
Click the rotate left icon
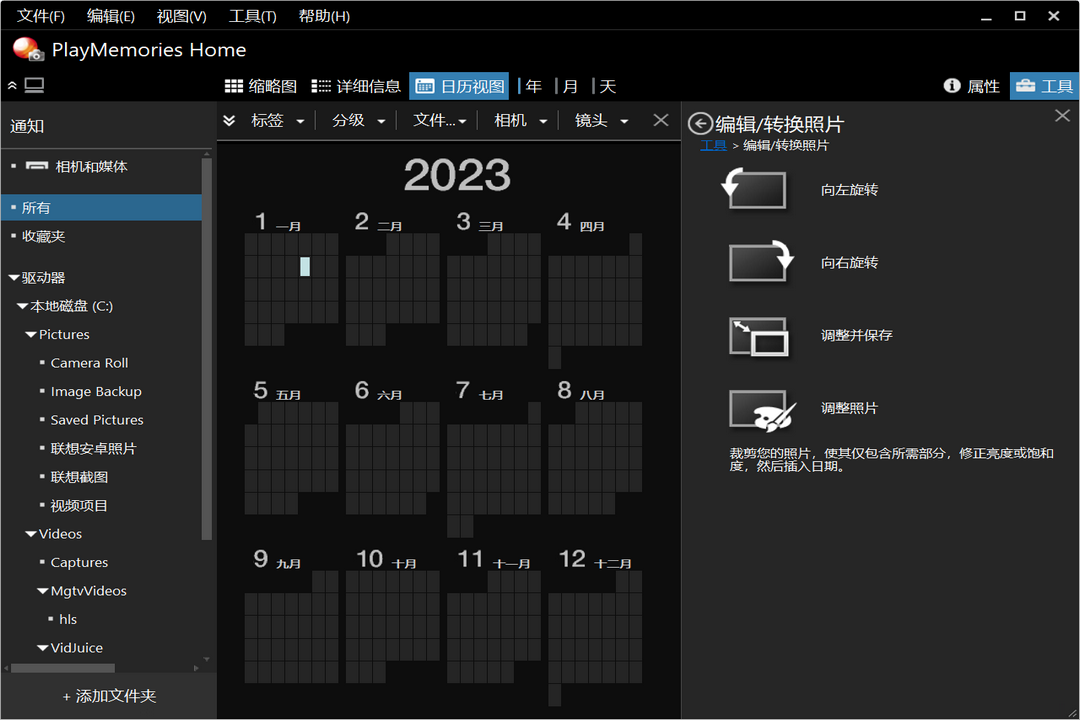(756, 189)
